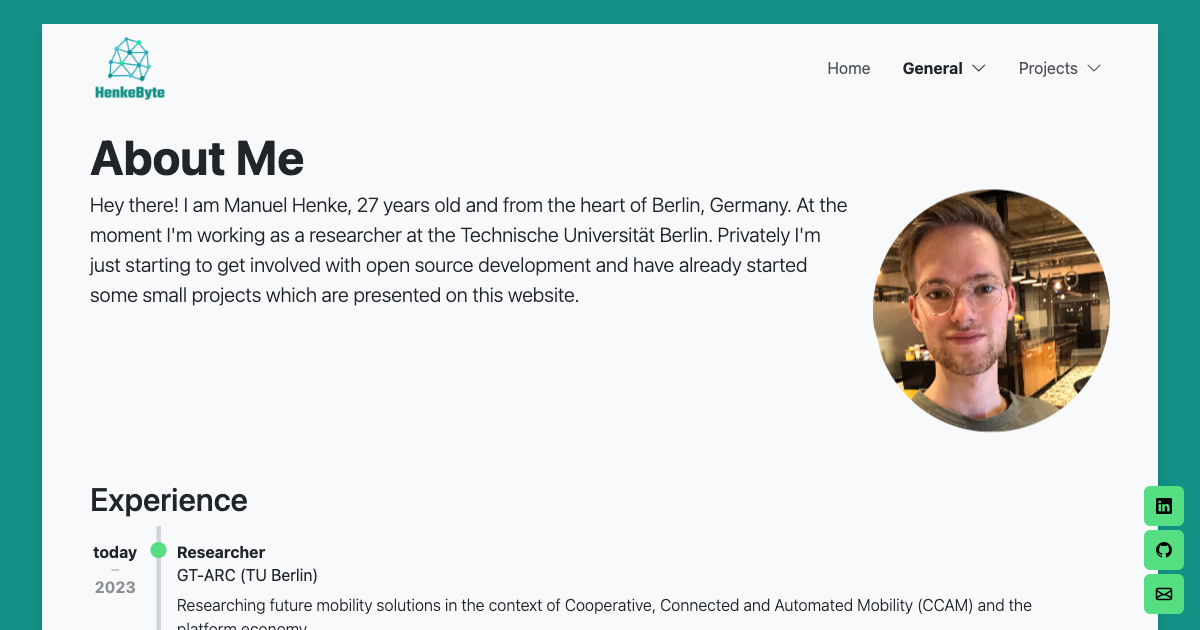Select the Researcher job title
1200x630 pixels.
[x=221, y=552]
